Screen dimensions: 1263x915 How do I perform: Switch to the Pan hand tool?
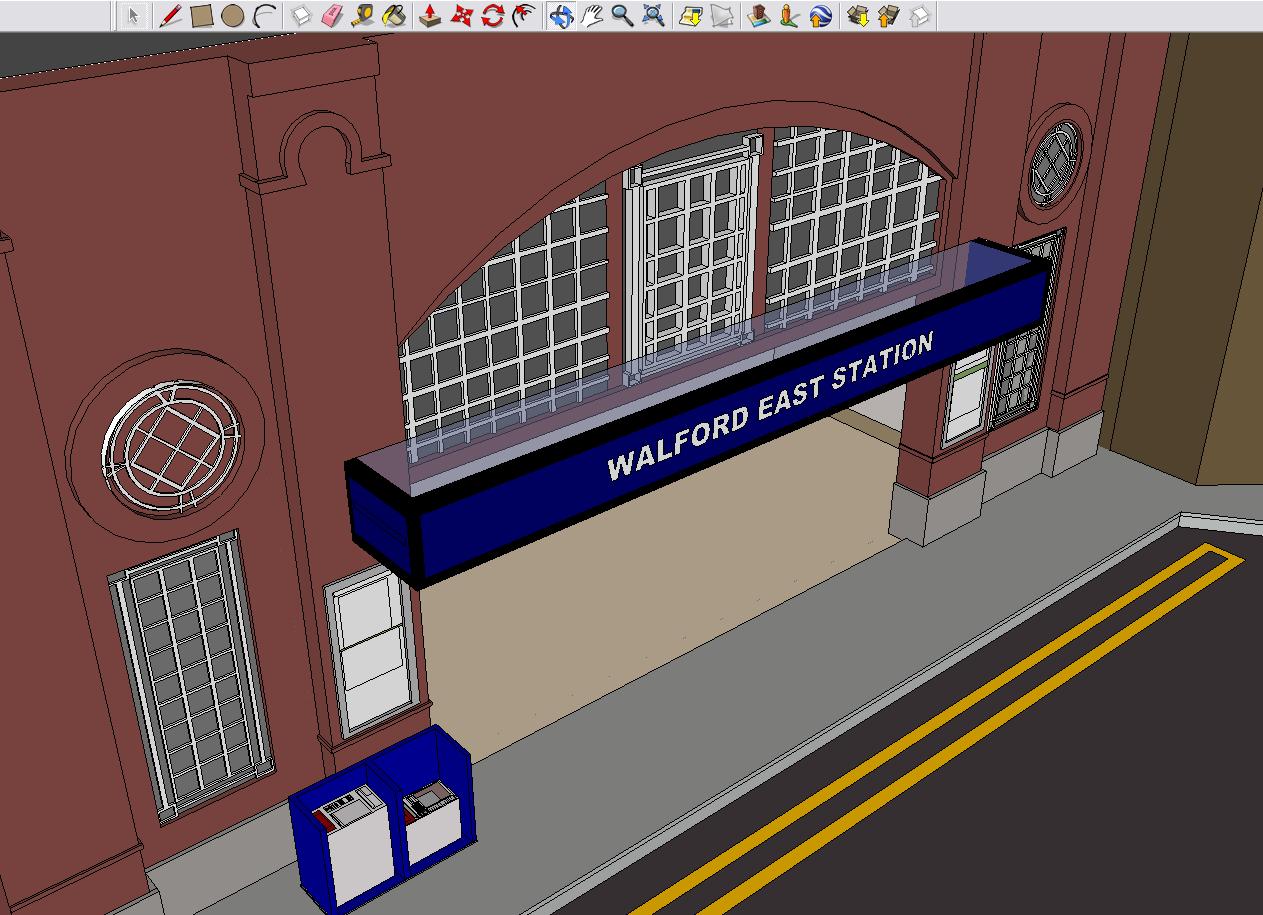(592, 16)
